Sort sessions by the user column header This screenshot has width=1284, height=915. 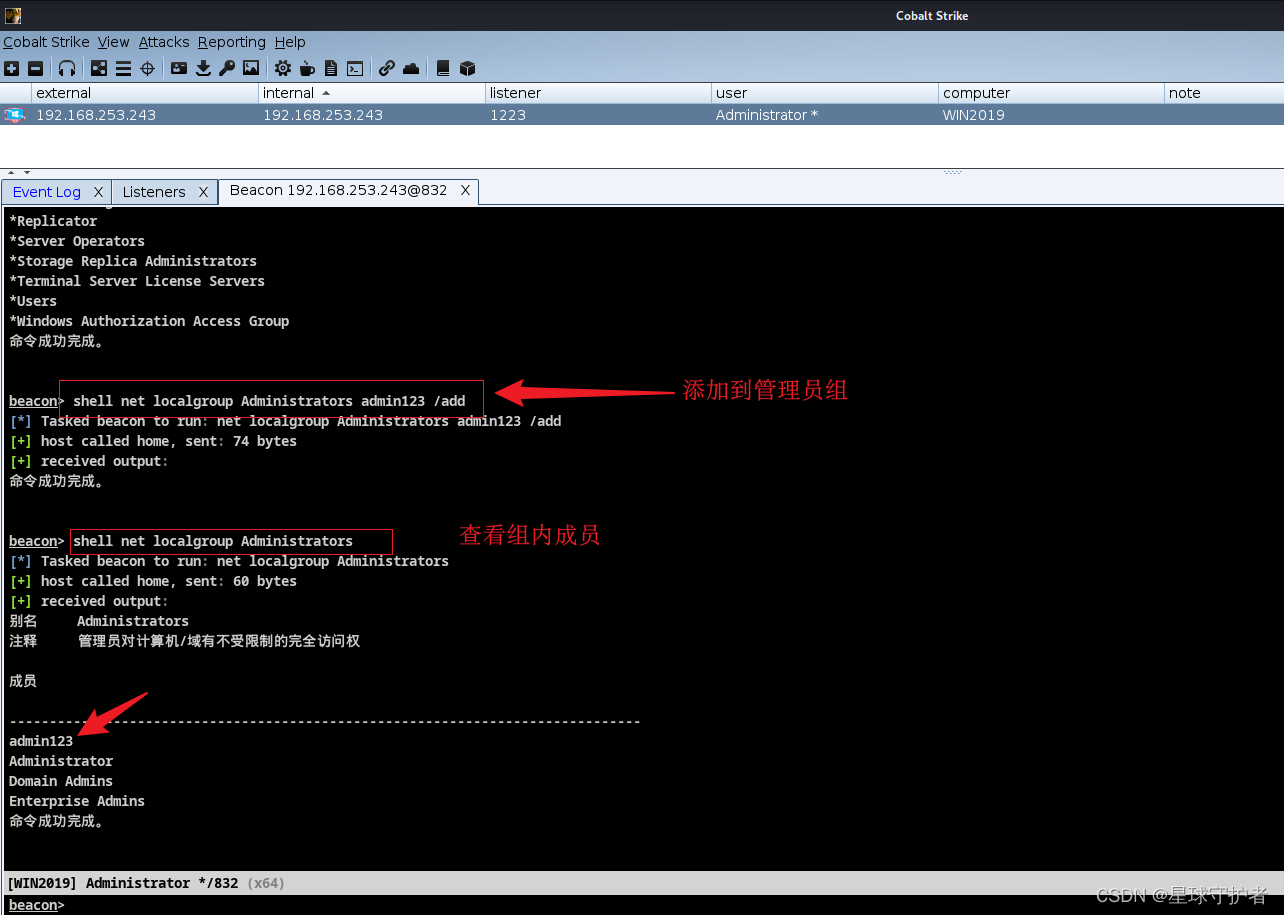tap(825, 93)
